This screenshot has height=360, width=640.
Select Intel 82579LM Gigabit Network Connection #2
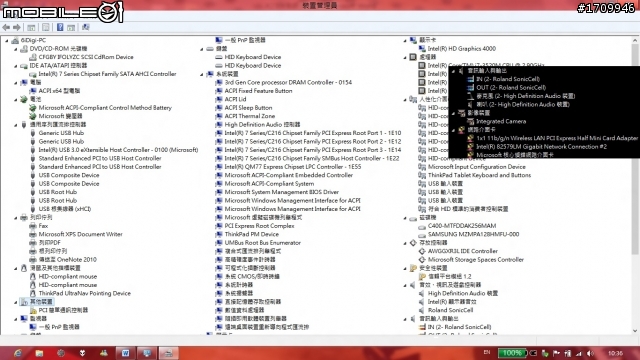[x=541, y=147]
